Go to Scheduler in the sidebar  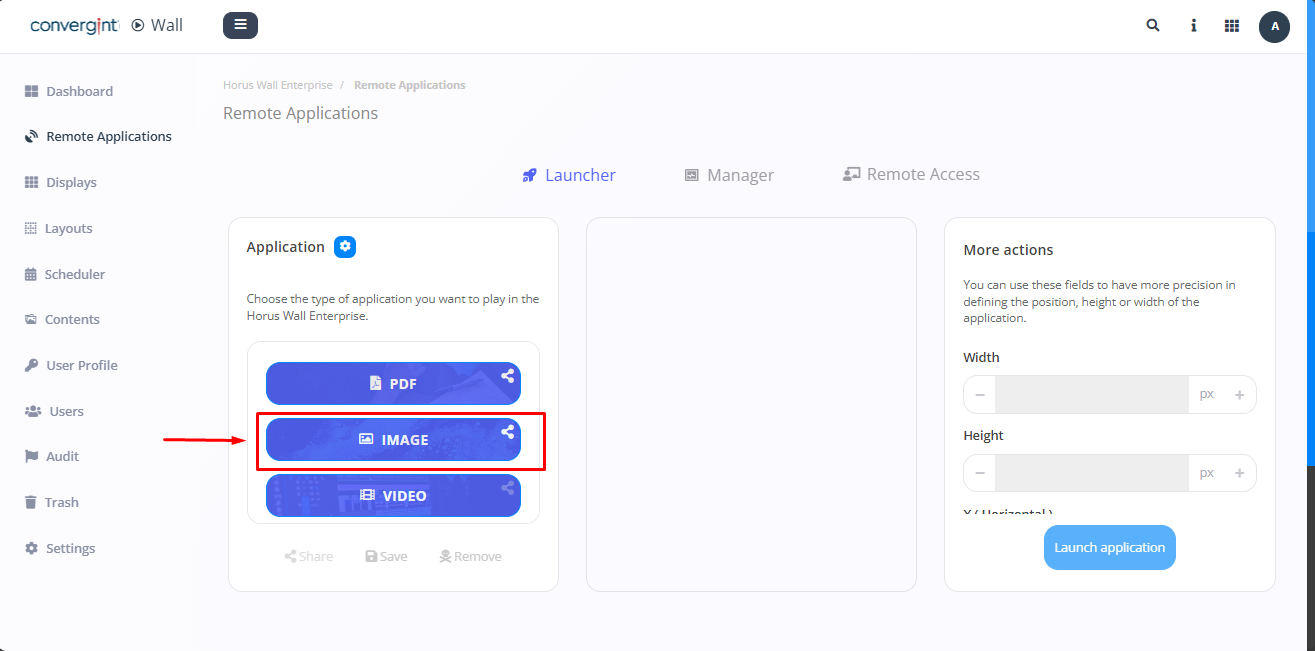click(x=74, y=274)
